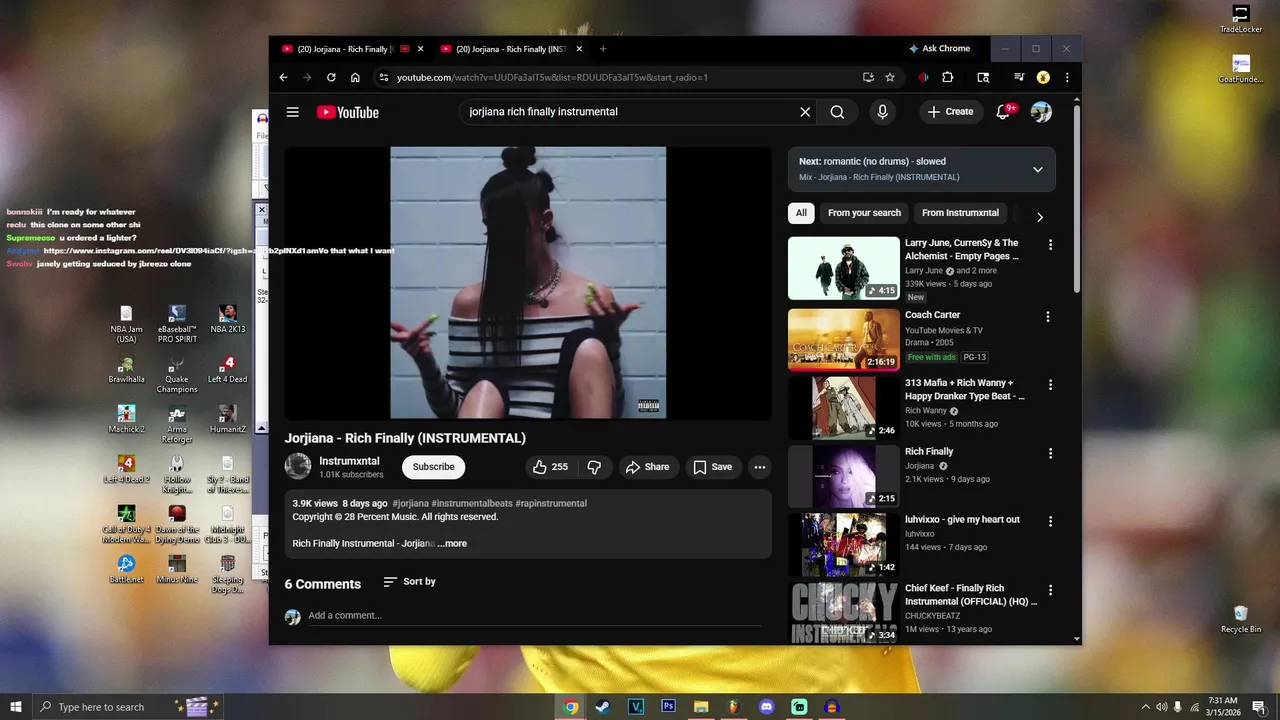Open Battle.net desktop shortcut
1280x720 pixels.
pyautogui.click(x=126, y=569)
